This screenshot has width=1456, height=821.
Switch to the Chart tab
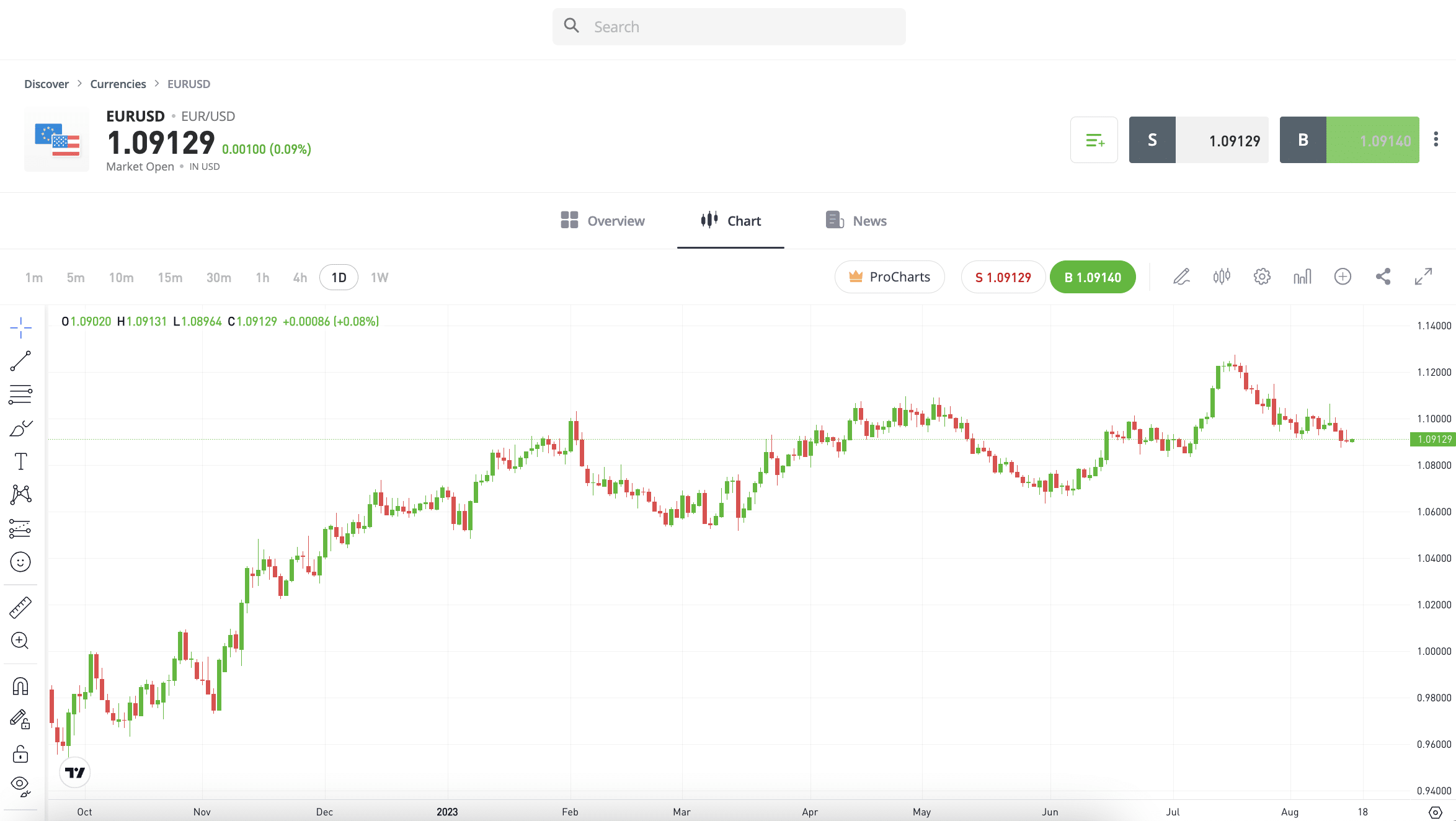point(730,221)
